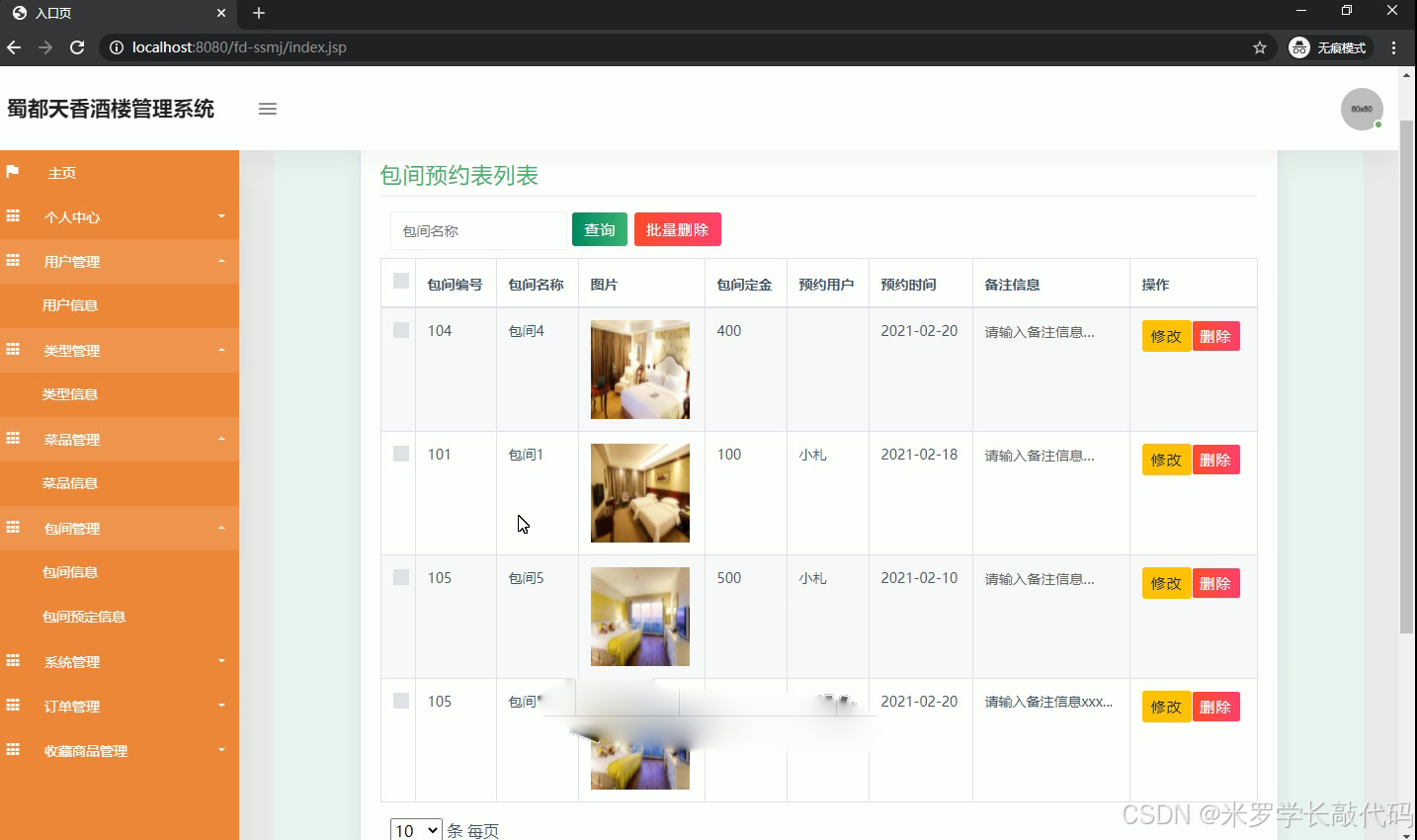Viewport: 1417px width, 840px height.
Task: Click 批量删除 to bulk delete
Action: coord(677,228)
